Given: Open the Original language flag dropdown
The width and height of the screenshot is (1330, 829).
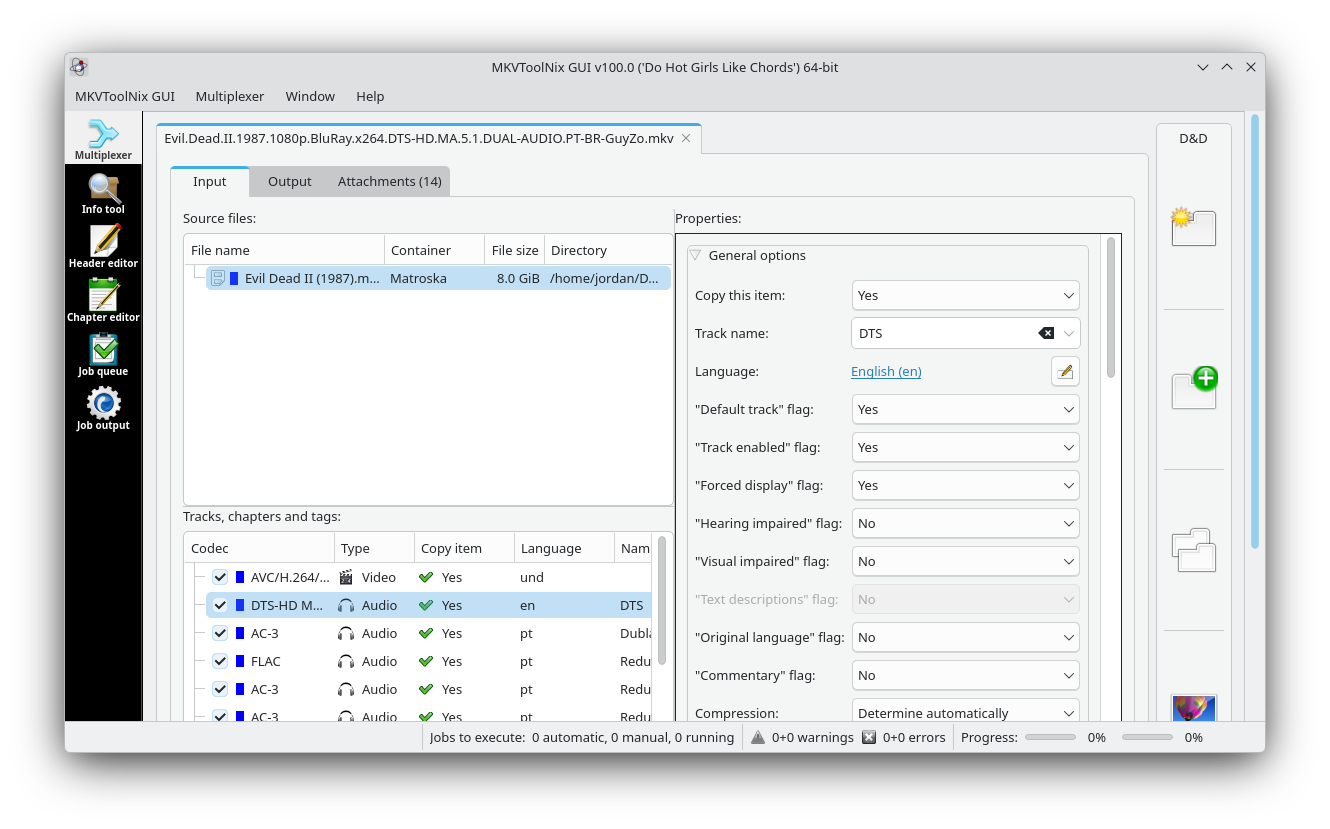Looking at the screenshot, I should point(965,637).
